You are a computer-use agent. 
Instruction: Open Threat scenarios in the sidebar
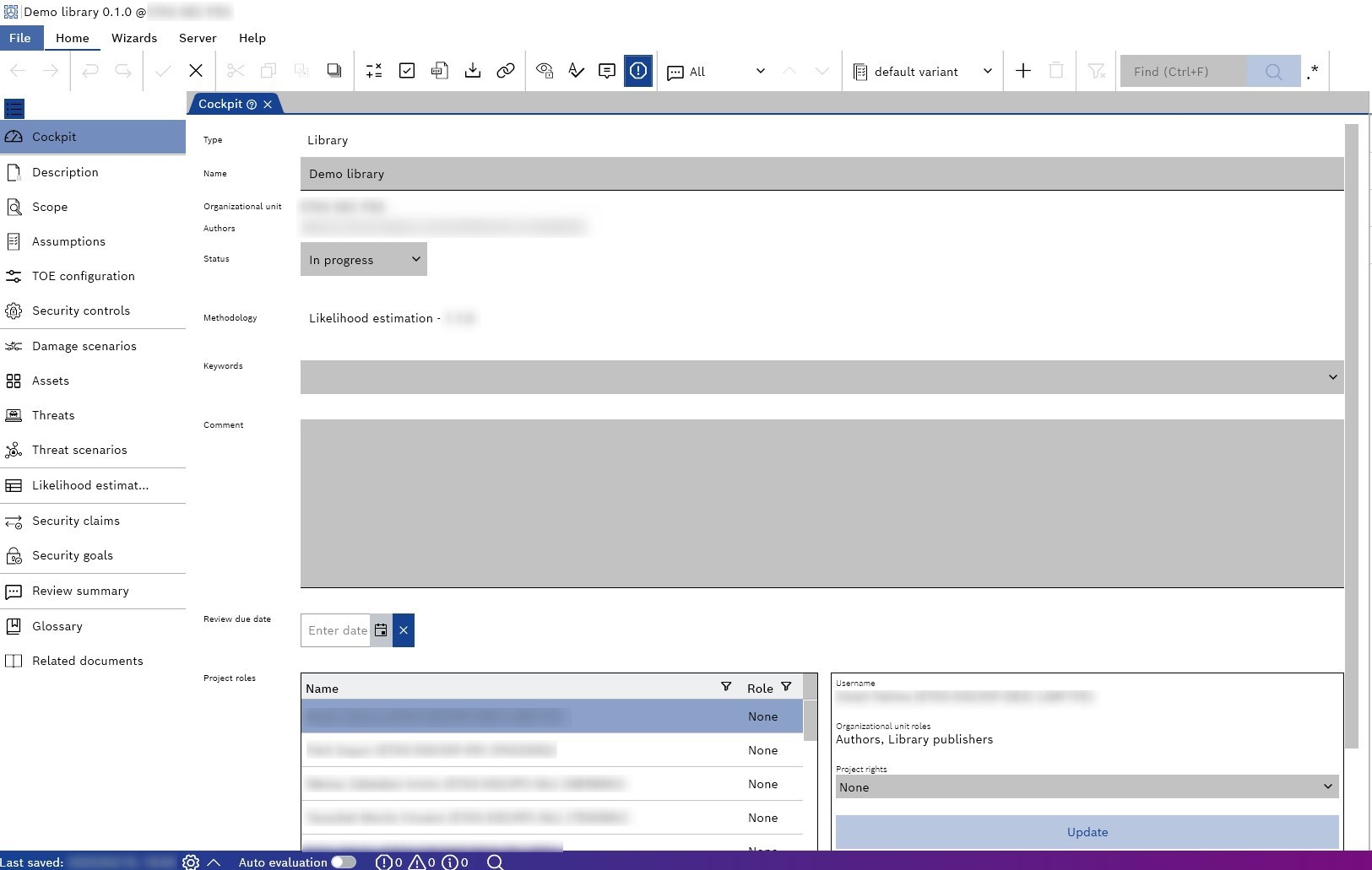(x=79, y=450)
